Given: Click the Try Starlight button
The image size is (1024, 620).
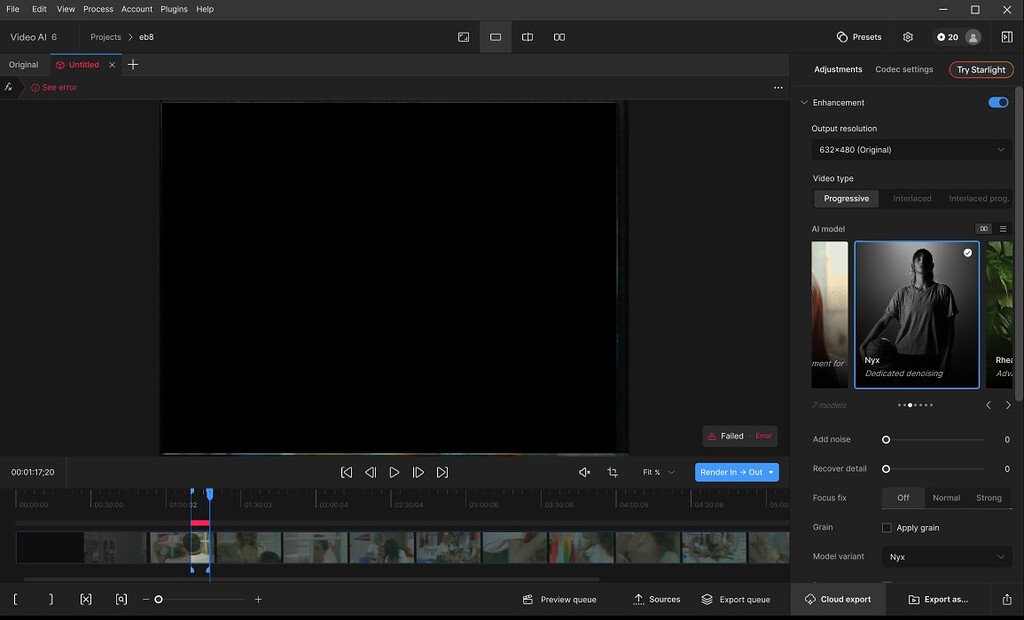Looking at the screenshot, I should 980,70.
